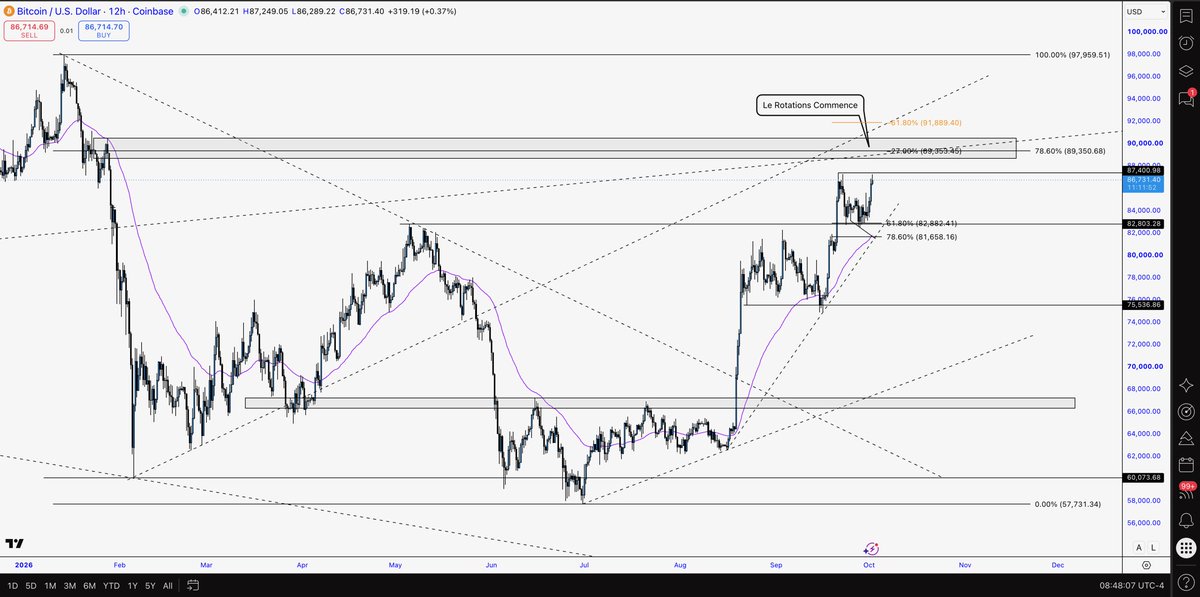Select the 3M time range
Screen dimensions: 1200x597
[70, 585]
